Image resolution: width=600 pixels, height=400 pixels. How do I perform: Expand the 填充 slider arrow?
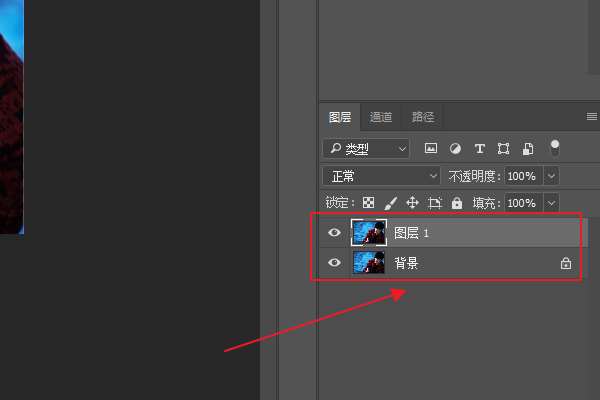[x=551, y=203]
